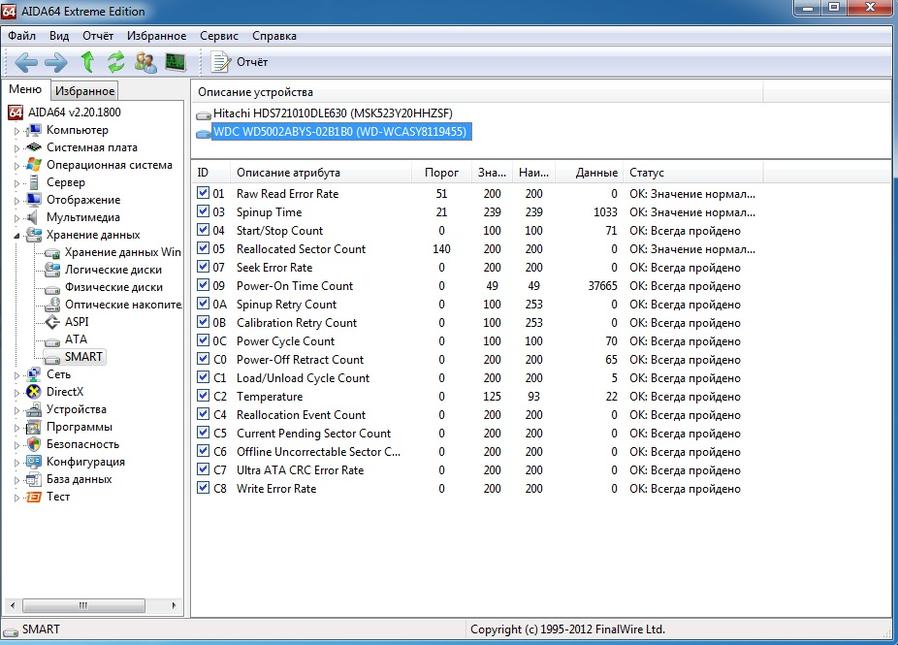Click the Мультимедиа speaker icon
Screen dimensions: 898x645
pos(33,217)
